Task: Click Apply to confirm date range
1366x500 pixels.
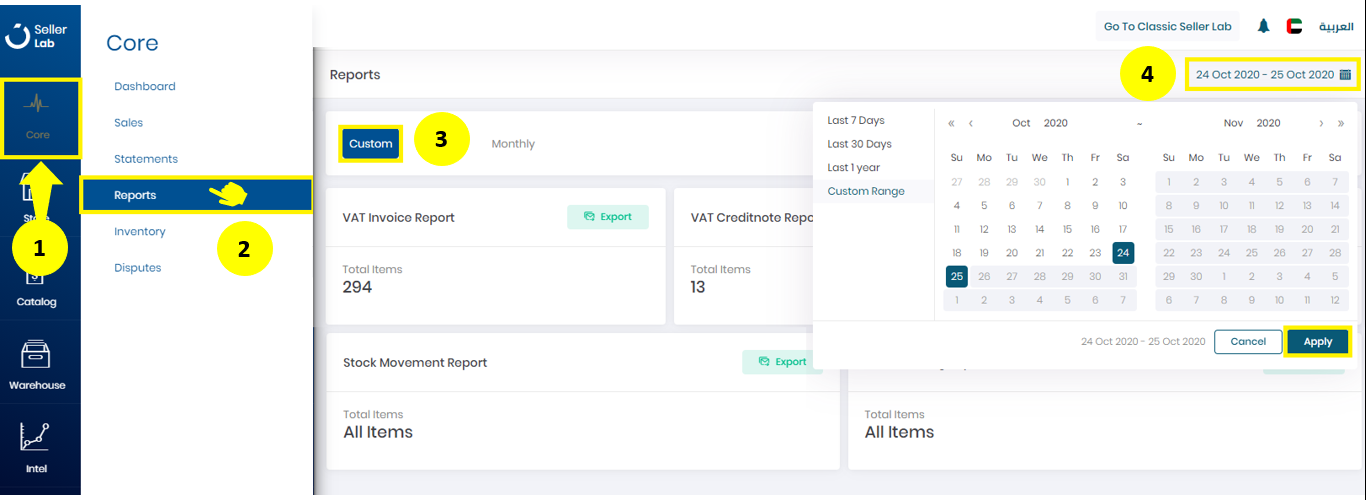Action: (x=1317, y=341)
